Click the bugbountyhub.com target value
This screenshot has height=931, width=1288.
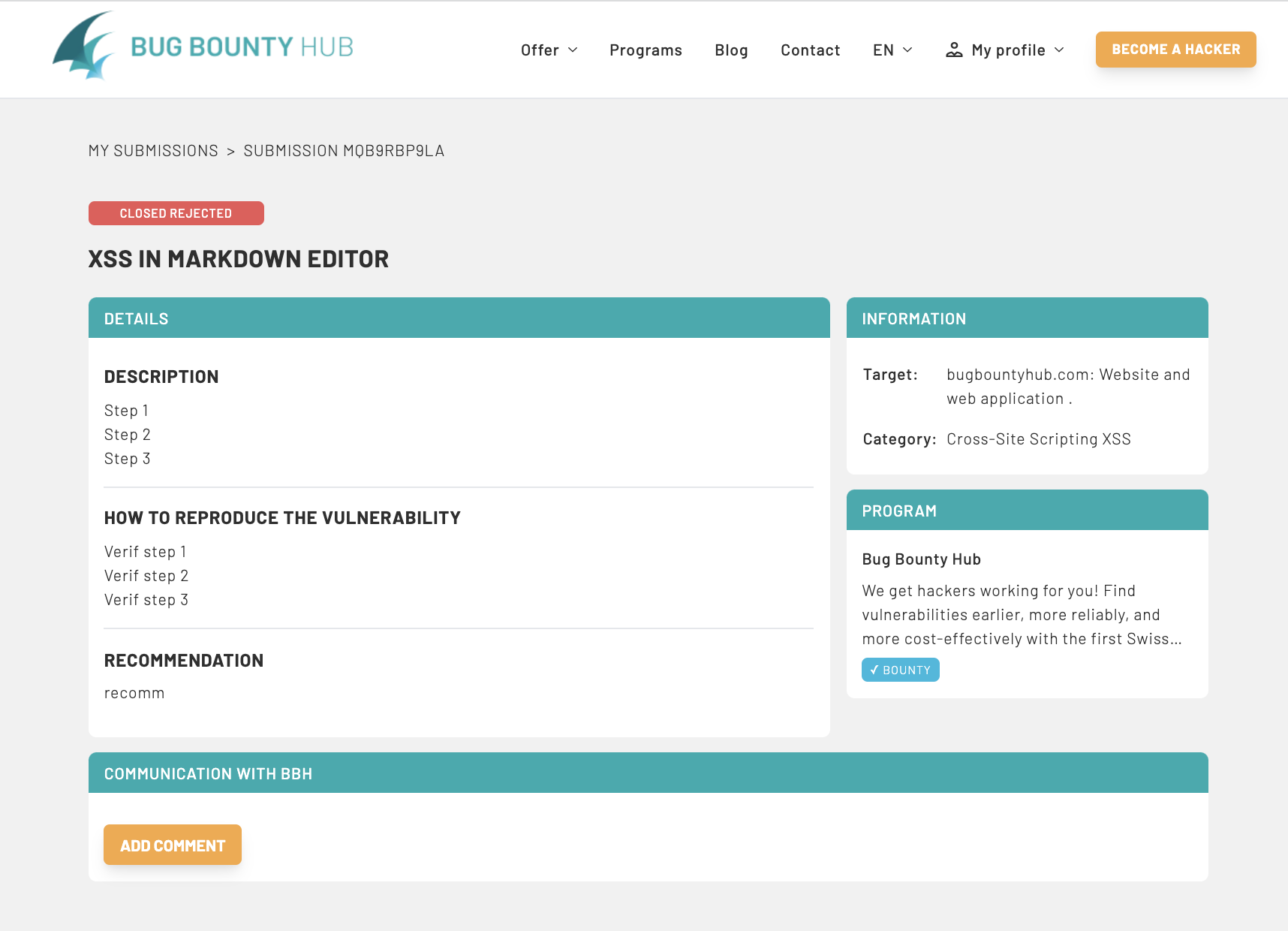click(x=1068, y=387)
